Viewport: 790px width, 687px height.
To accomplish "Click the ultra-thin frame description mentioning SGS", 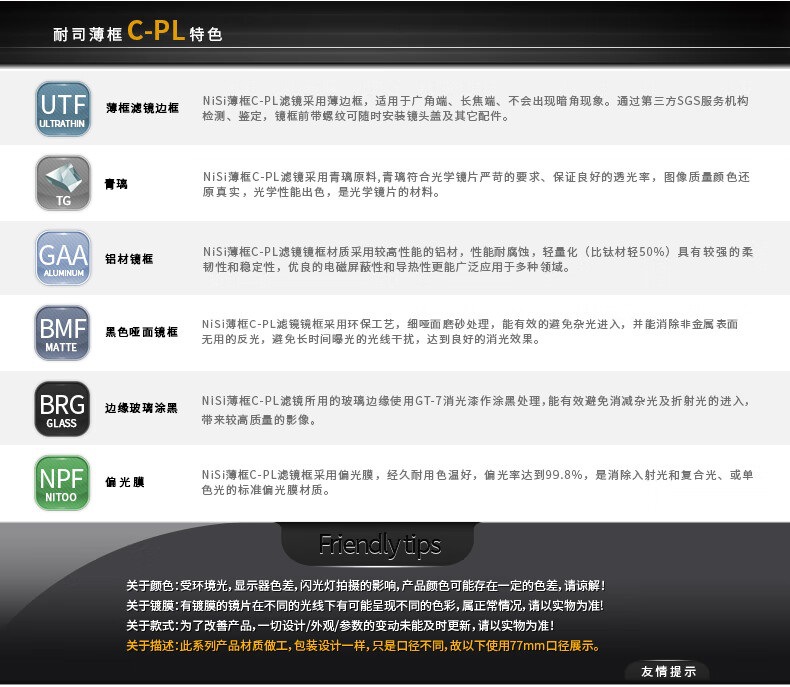I will tap(476, 108).
